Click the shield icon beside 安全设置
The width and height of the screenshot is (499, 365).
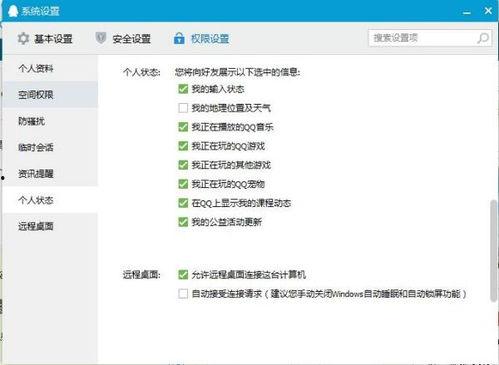click(x=101, y=38)
